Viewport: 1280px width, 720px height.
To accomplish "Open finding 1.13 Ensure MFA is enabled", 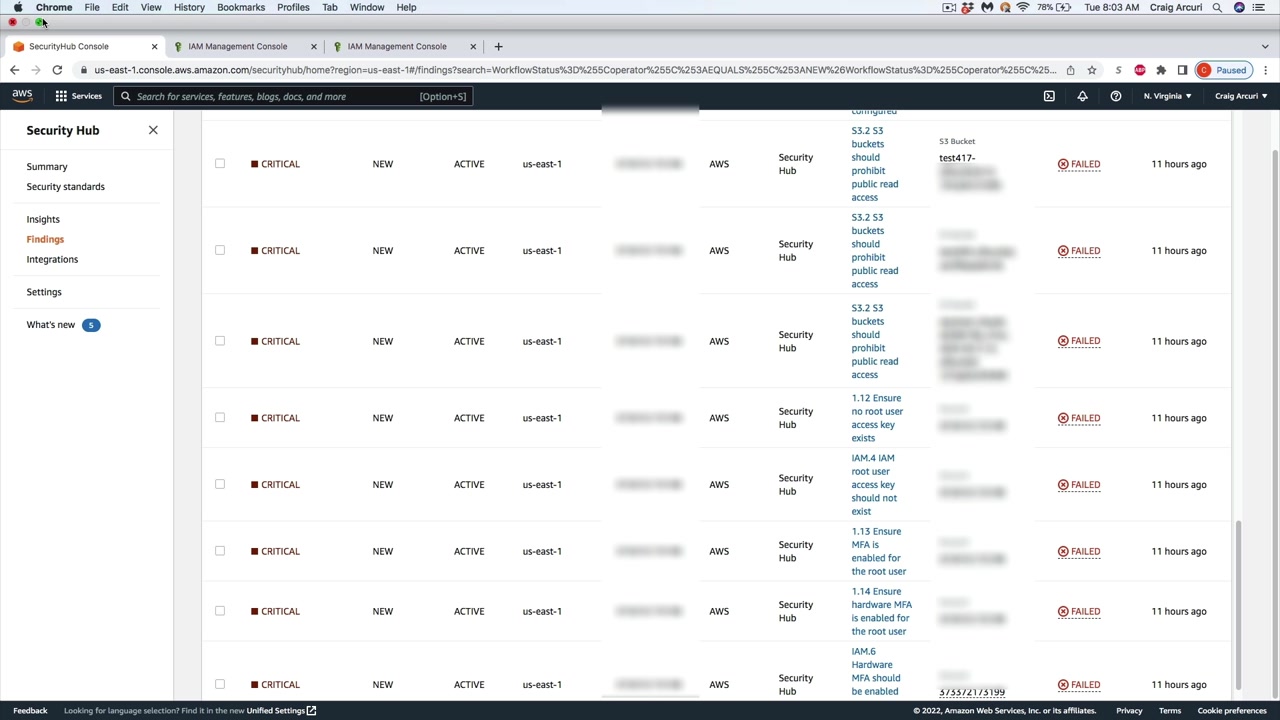I will 878,551.
